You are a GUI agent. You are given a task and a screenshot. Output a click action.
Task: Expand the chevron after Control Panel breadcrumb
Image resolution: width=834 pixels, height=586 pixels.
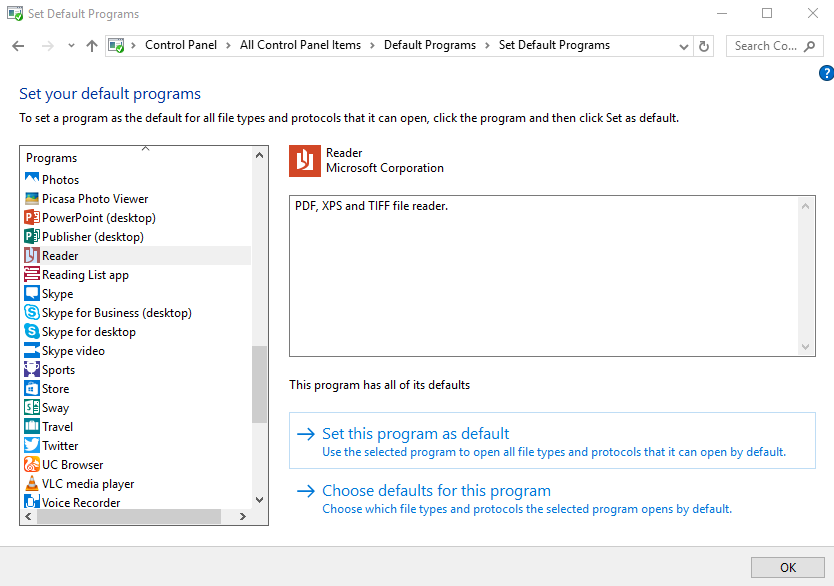(x=228, y=46)
